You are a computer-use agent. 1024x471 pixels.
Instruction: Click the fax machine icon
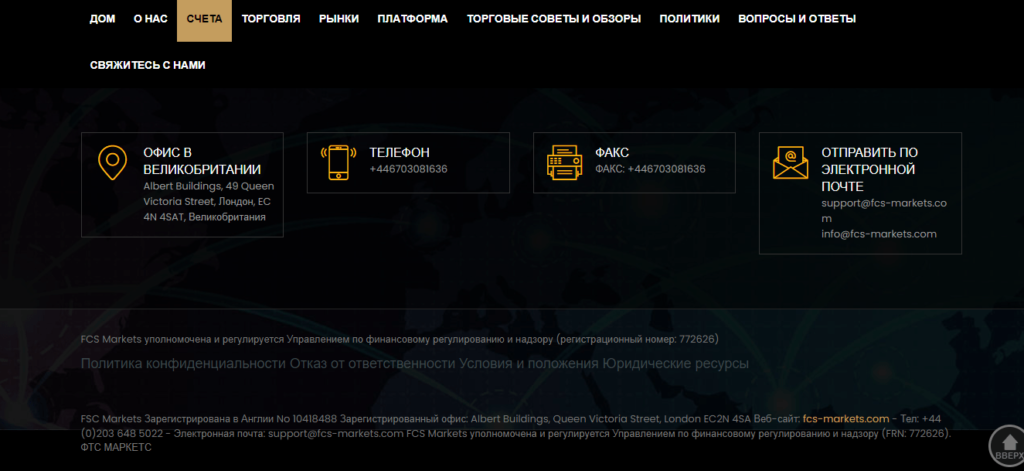click(564, 163)
